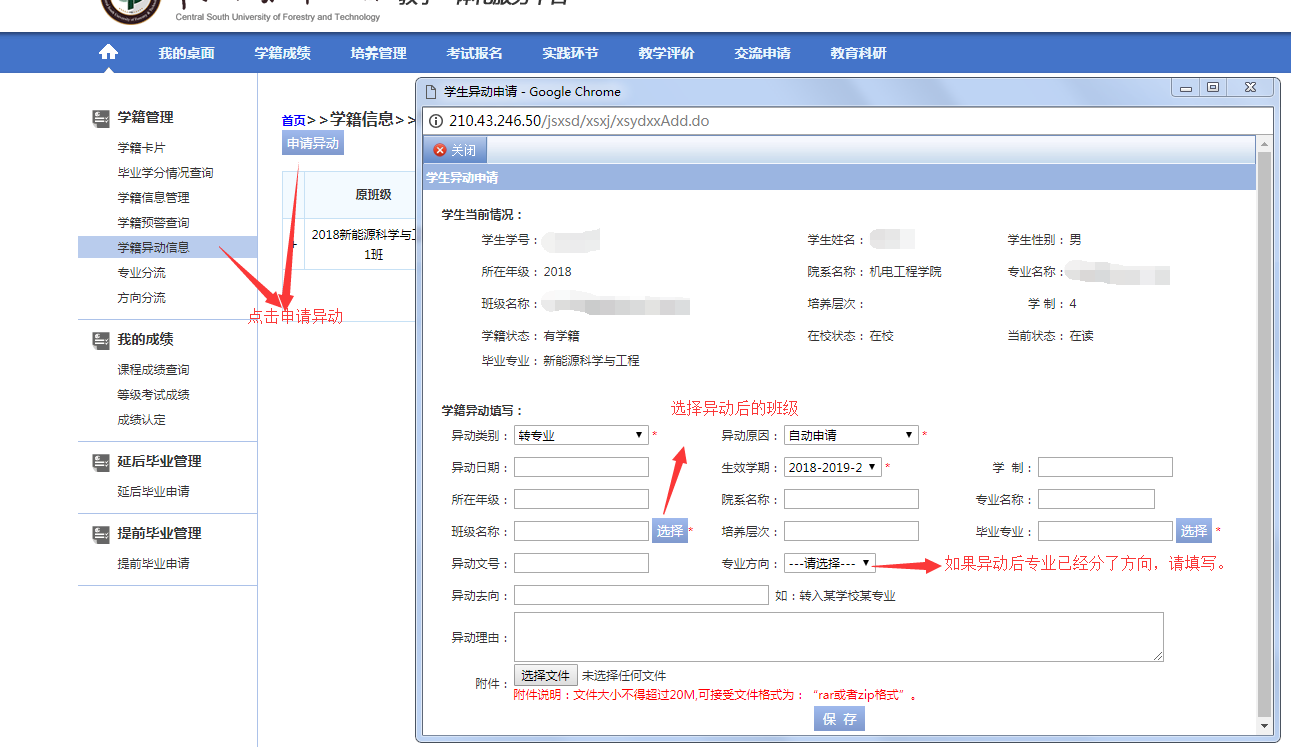Click the page info icon beside URL
1291x747 pixels.
pos(436,121)
